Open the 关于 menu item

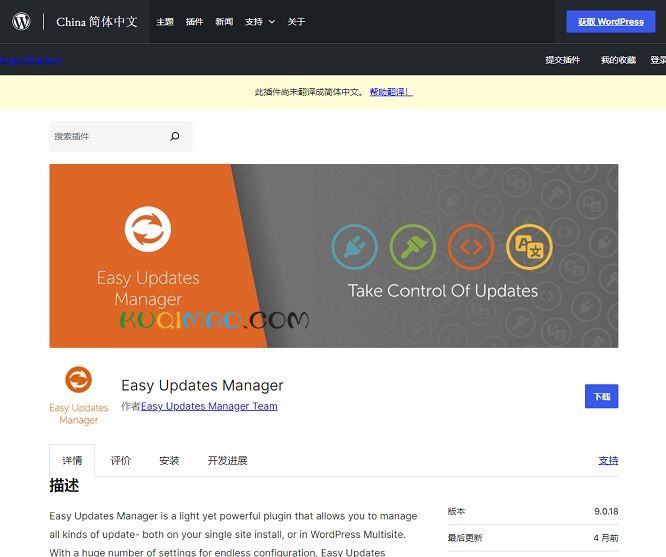click(296, 22)
